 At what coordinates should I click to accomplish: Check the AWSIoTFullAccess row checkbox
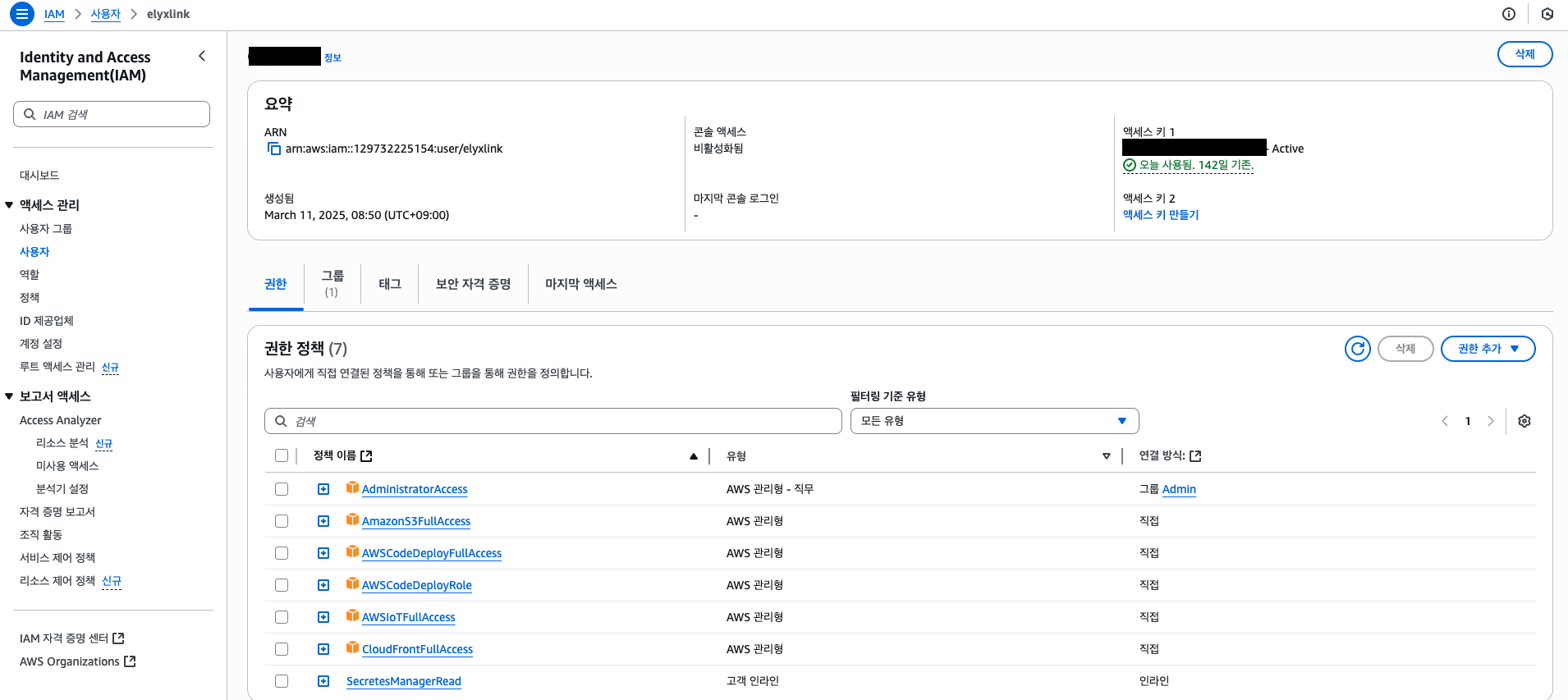tap(282, 617)
